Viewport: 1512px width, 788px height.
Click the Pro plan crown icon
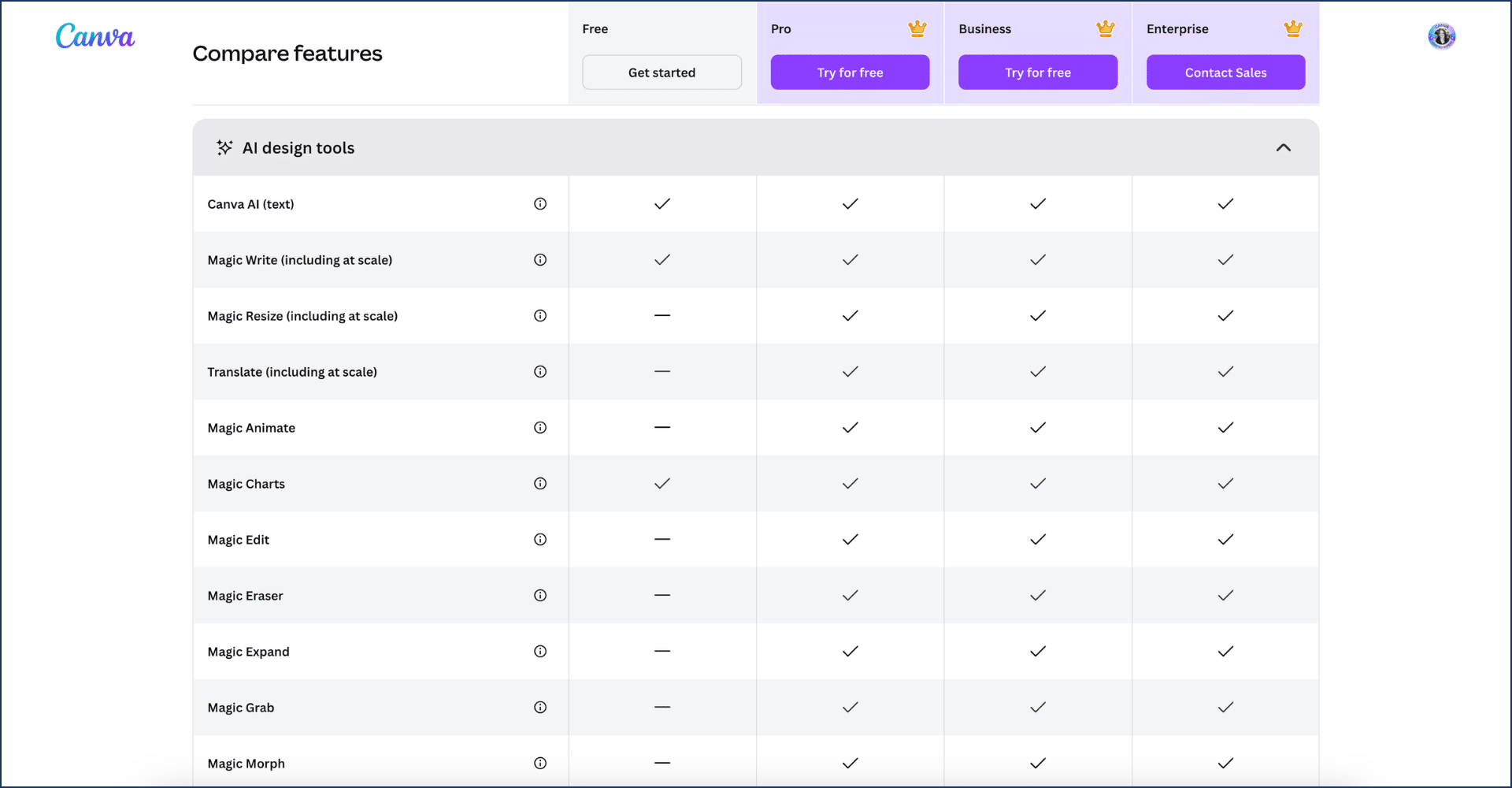coord(917,29)
